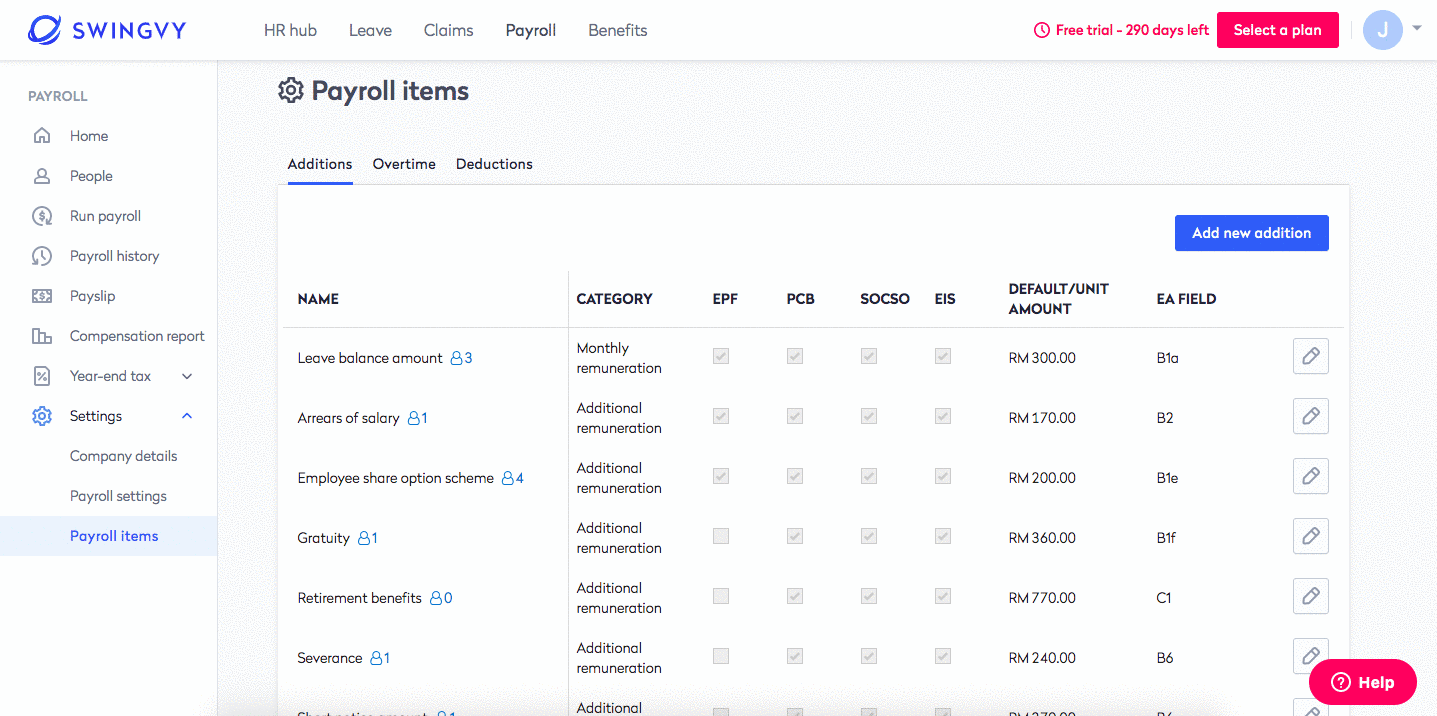Edit the Employee share option scheme item

click(1311, 476)
